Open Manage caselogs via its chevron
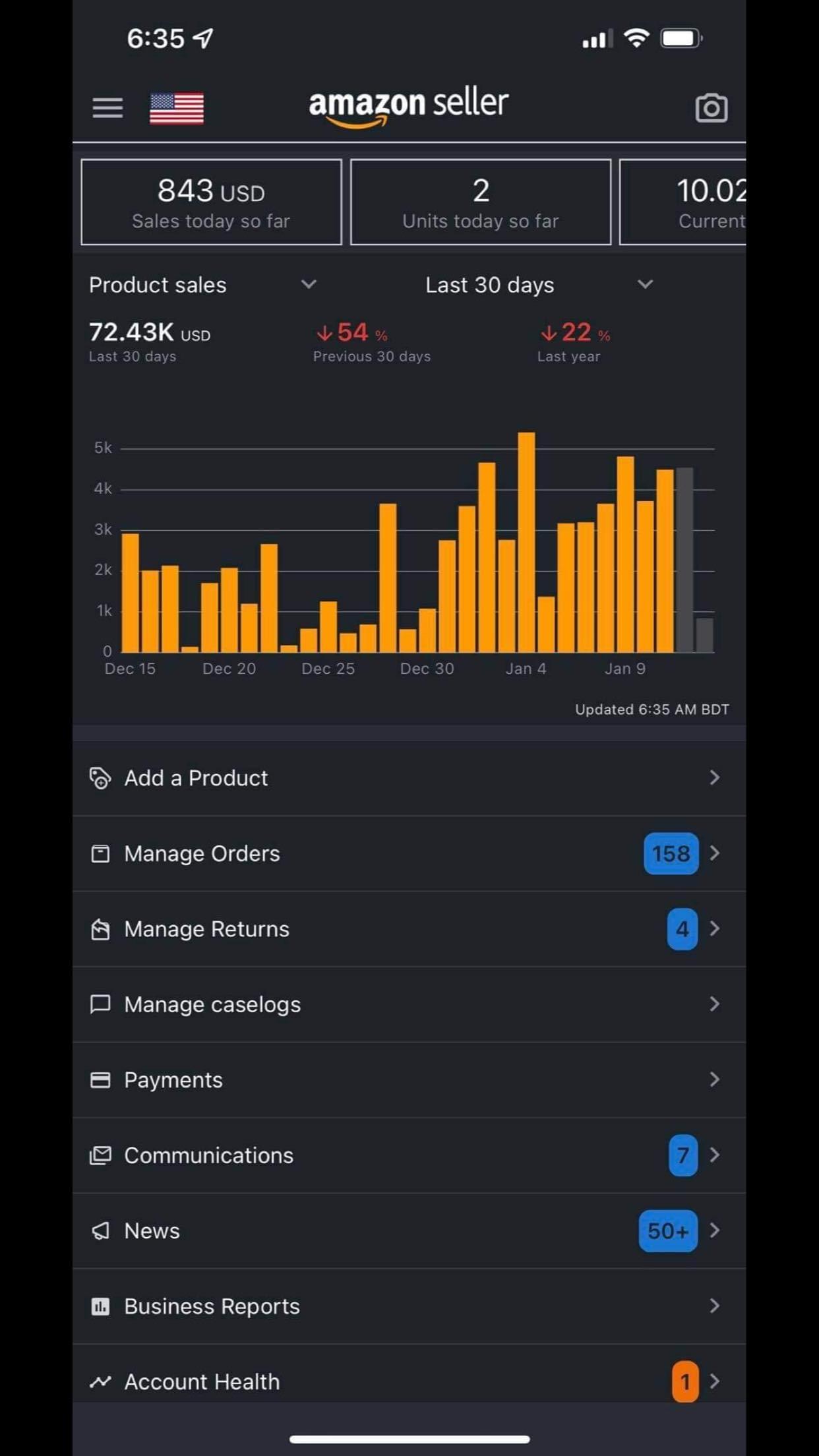The height and width of the screenshot is (1456, 819). [x=714, y=1004]
